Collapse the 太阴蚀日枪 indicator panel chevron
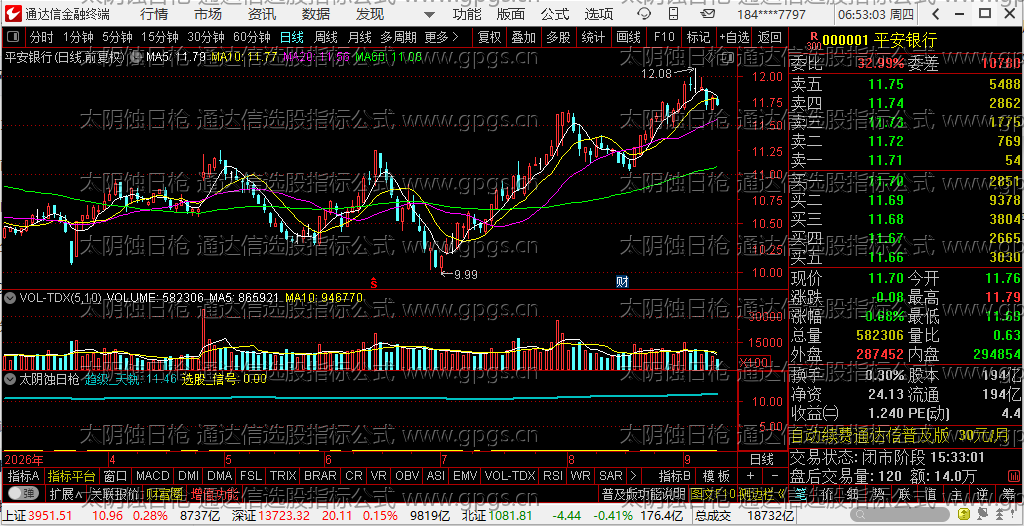Image resolution: width=1024 pixels, height=526 pixels. pos(9,378)
